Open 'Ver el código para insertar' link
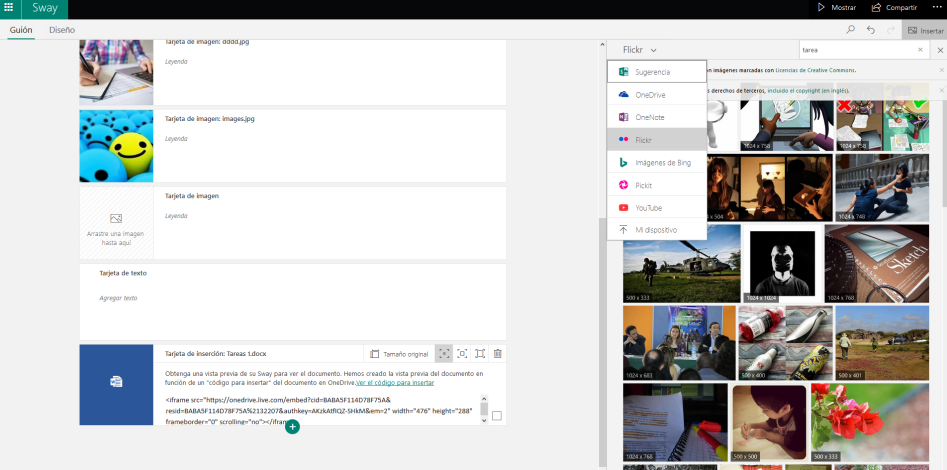This screenshot has width=947, height=470. [x=395, y=383]
